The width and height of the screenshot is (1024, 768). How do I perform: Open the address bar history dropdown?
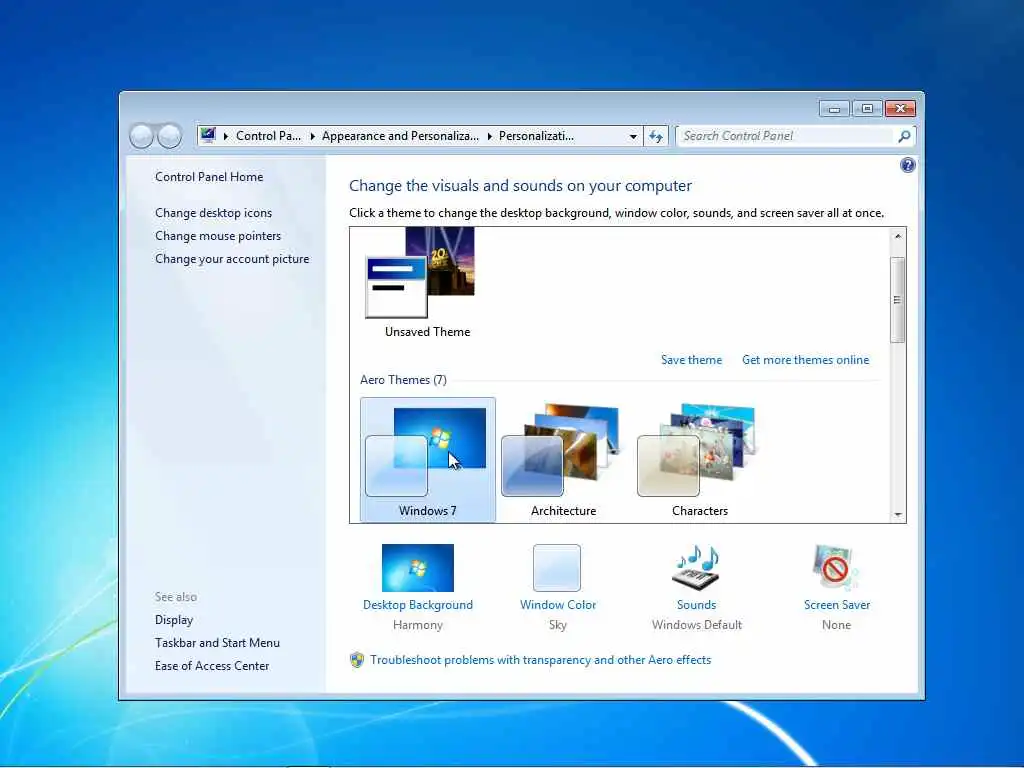633,136
